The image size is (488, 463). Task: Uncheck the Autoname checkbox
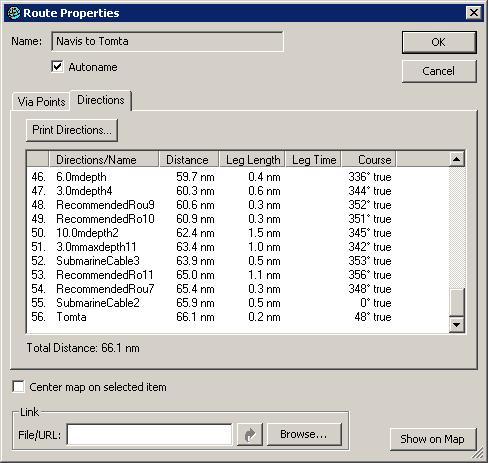[57, 66]
